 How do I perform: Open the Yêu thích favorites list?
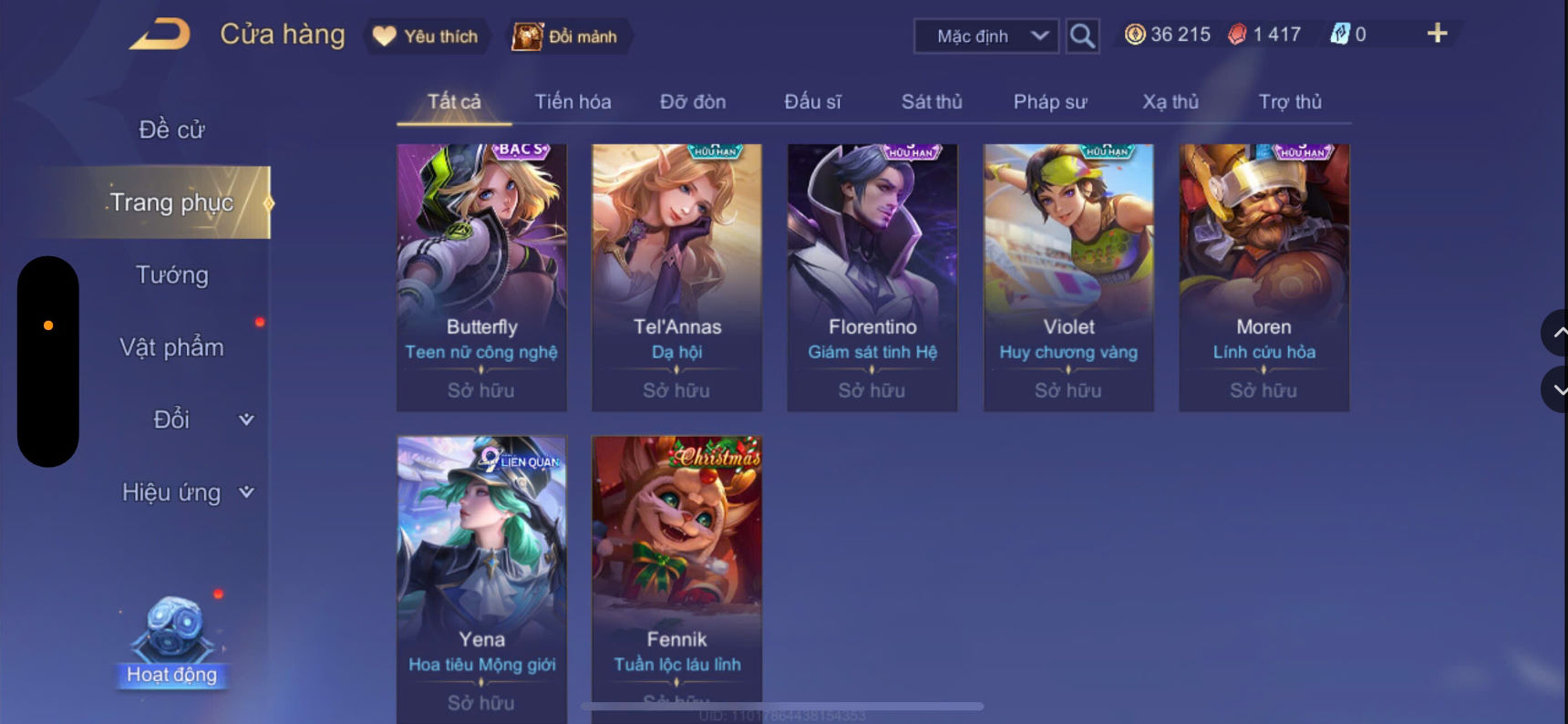[427, 36]
